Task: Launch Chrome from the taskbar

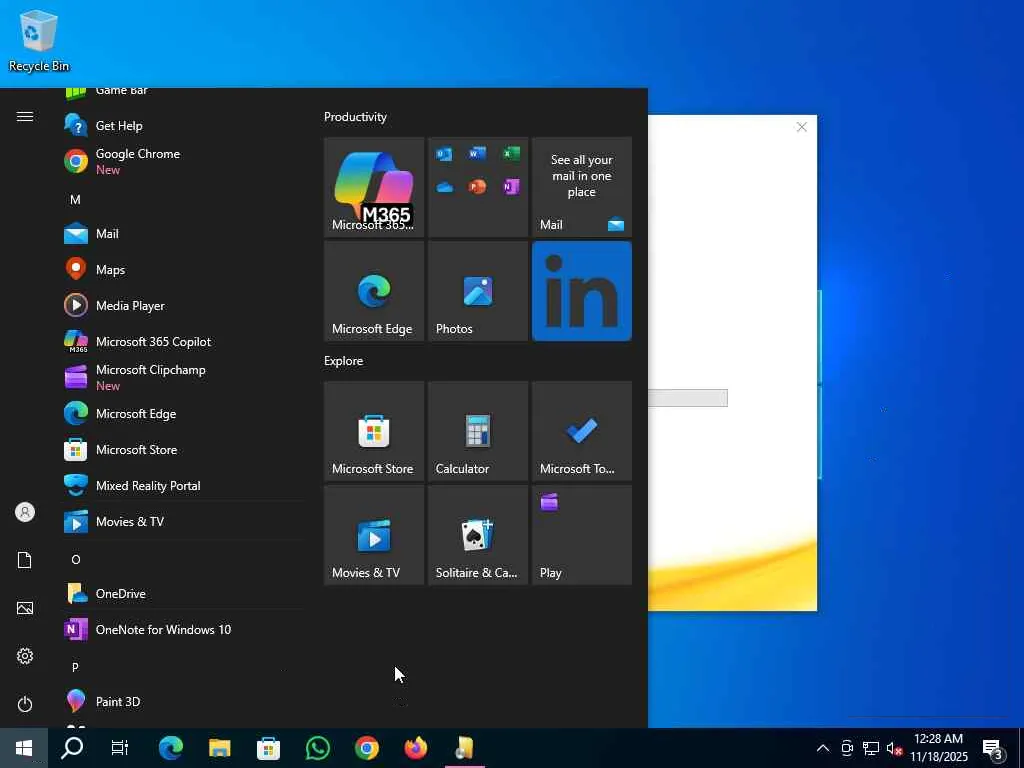Action: coord(366,748)
